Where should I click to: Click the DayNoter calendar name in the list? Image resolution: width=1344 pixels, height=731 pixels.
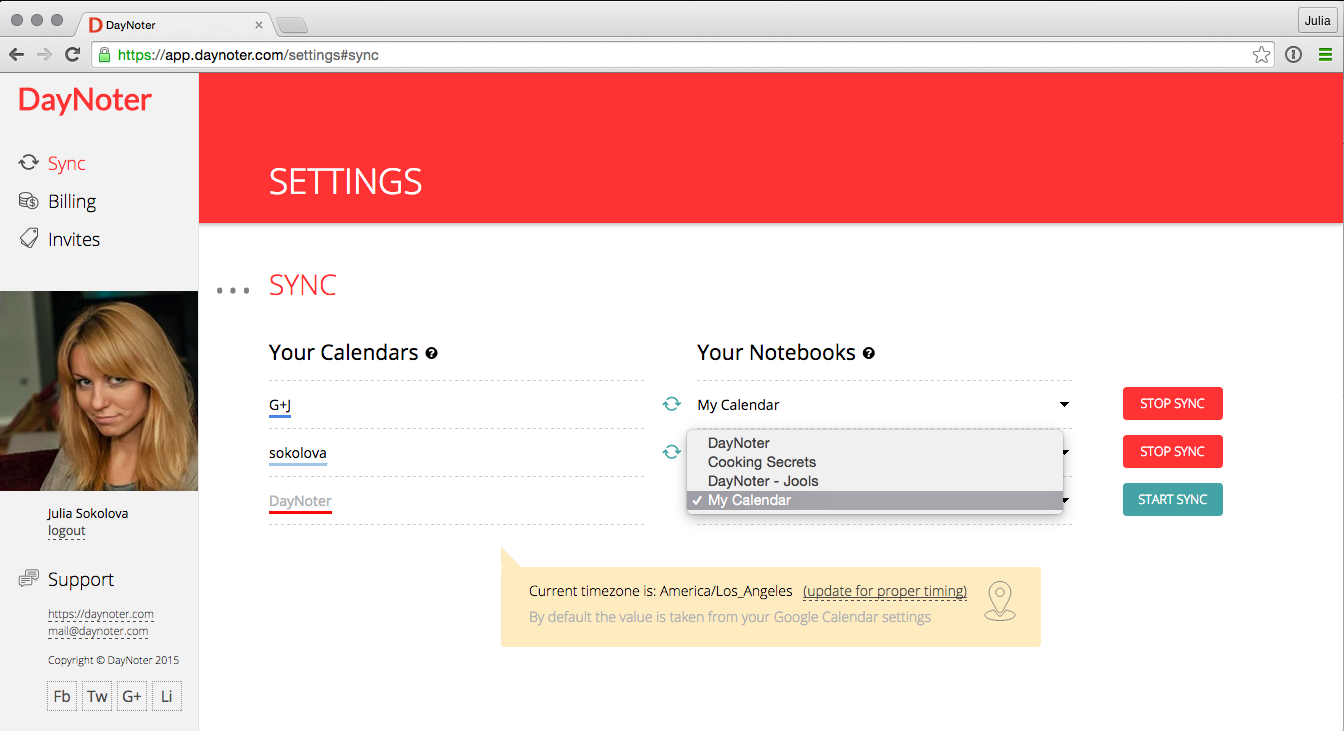[300, 501]
